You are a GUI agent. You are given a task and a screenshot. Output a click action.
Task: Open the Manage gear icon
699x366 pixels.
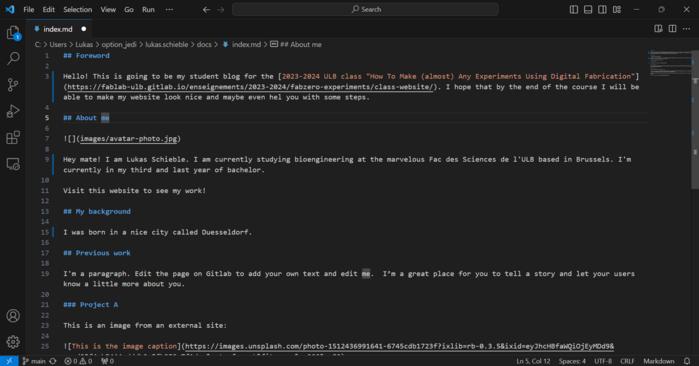coord(13,342)
